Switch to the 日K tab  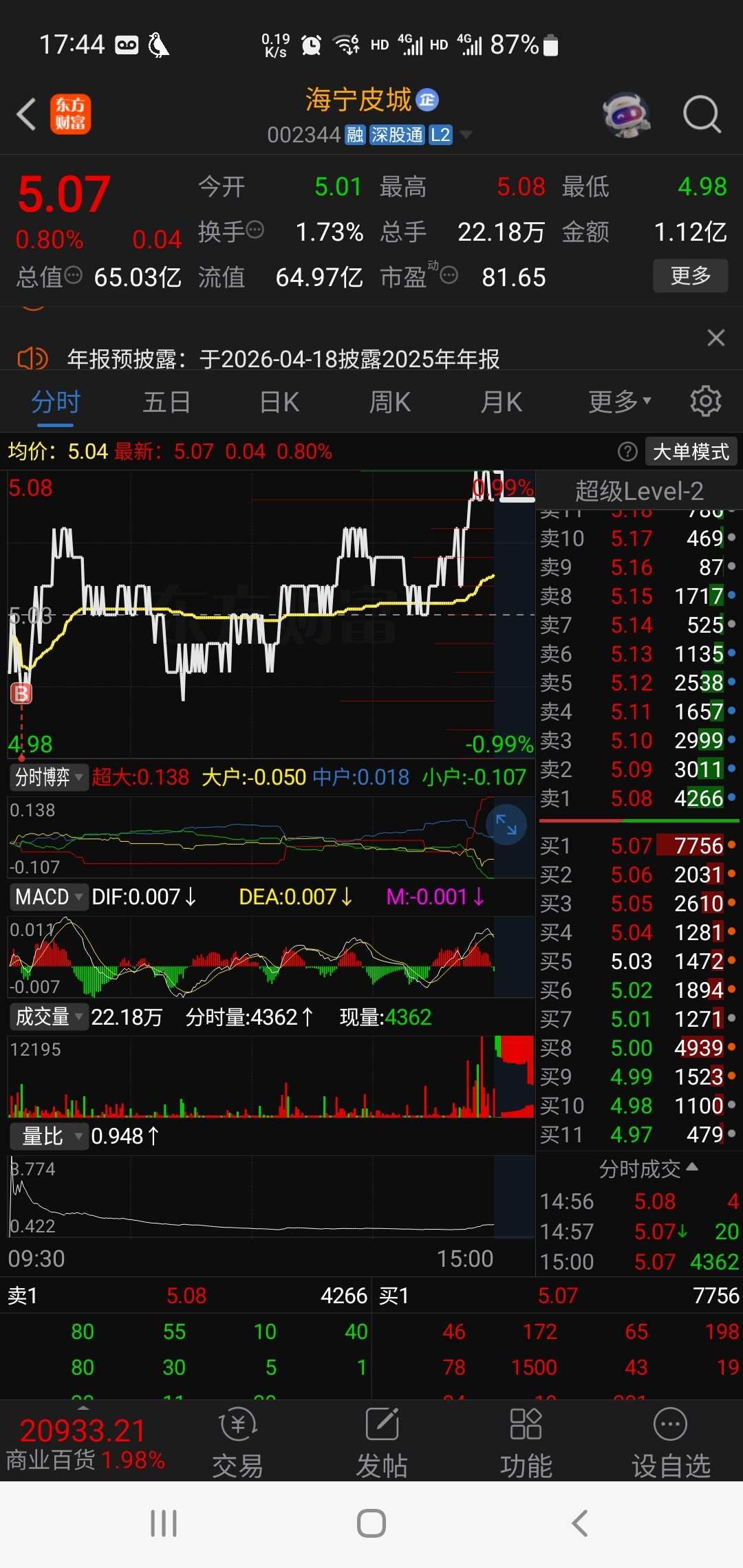pos(279,402)
